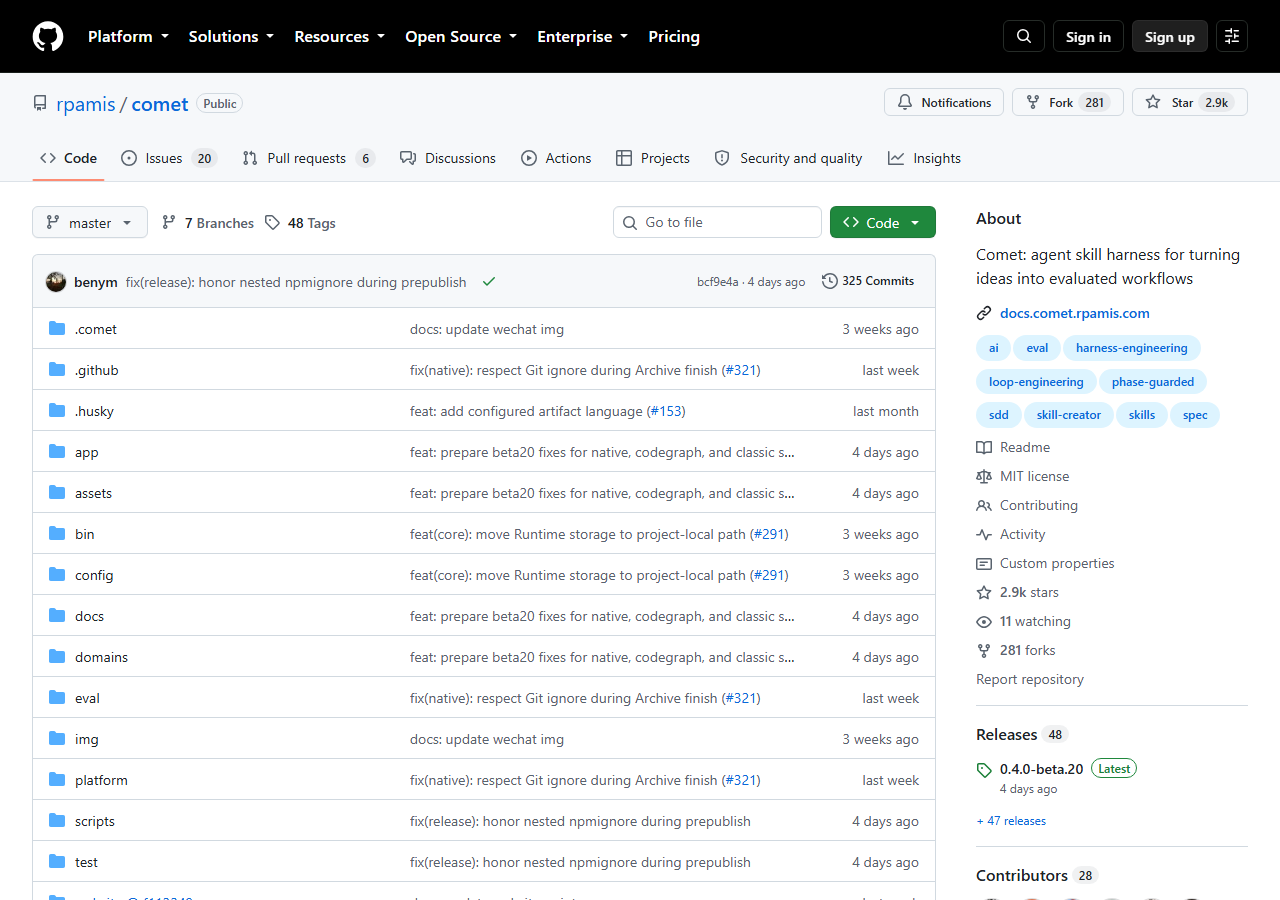Click the clock icon beside 325 Commits
The height and width of the screenshot is (900, 1280).
830,281
